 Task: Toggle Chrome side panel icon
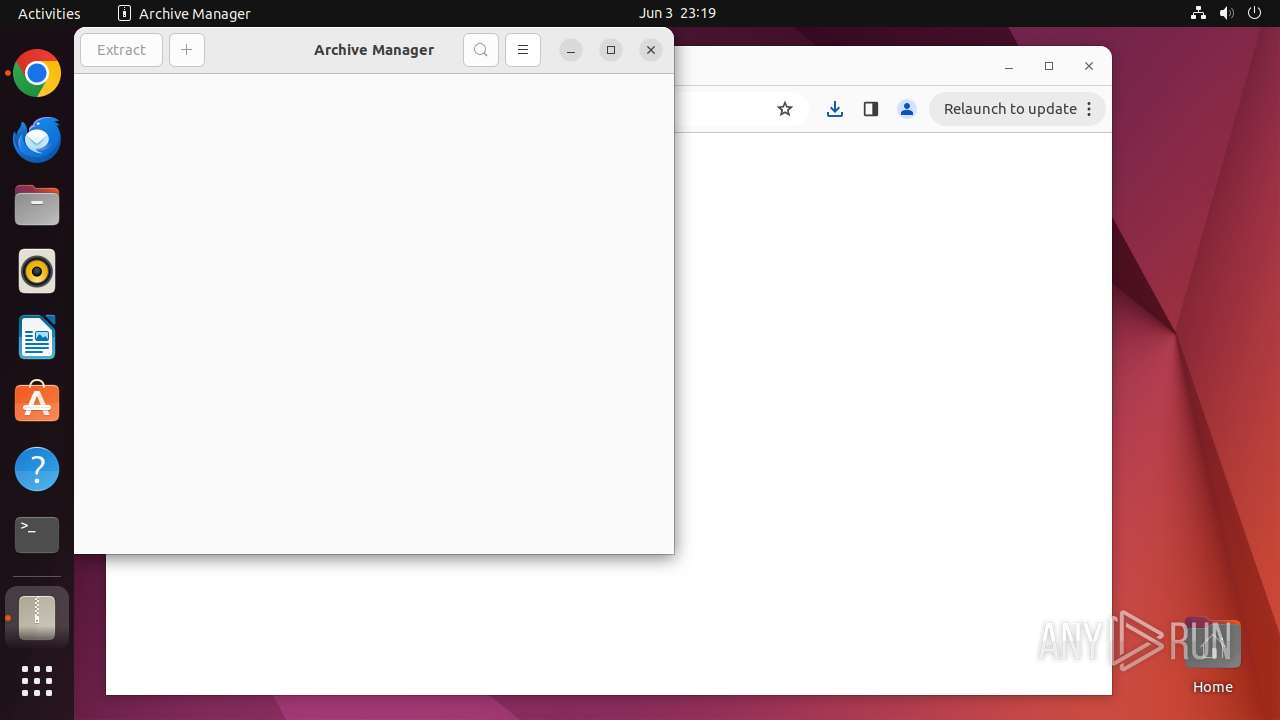(x=871, y=109)
